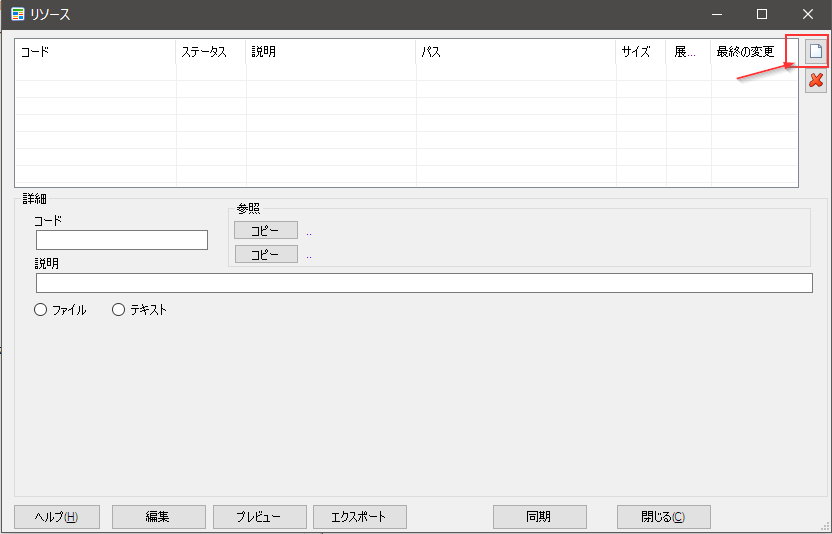
Task: Click the 閉じる(C) button
Action: point(664,516)
